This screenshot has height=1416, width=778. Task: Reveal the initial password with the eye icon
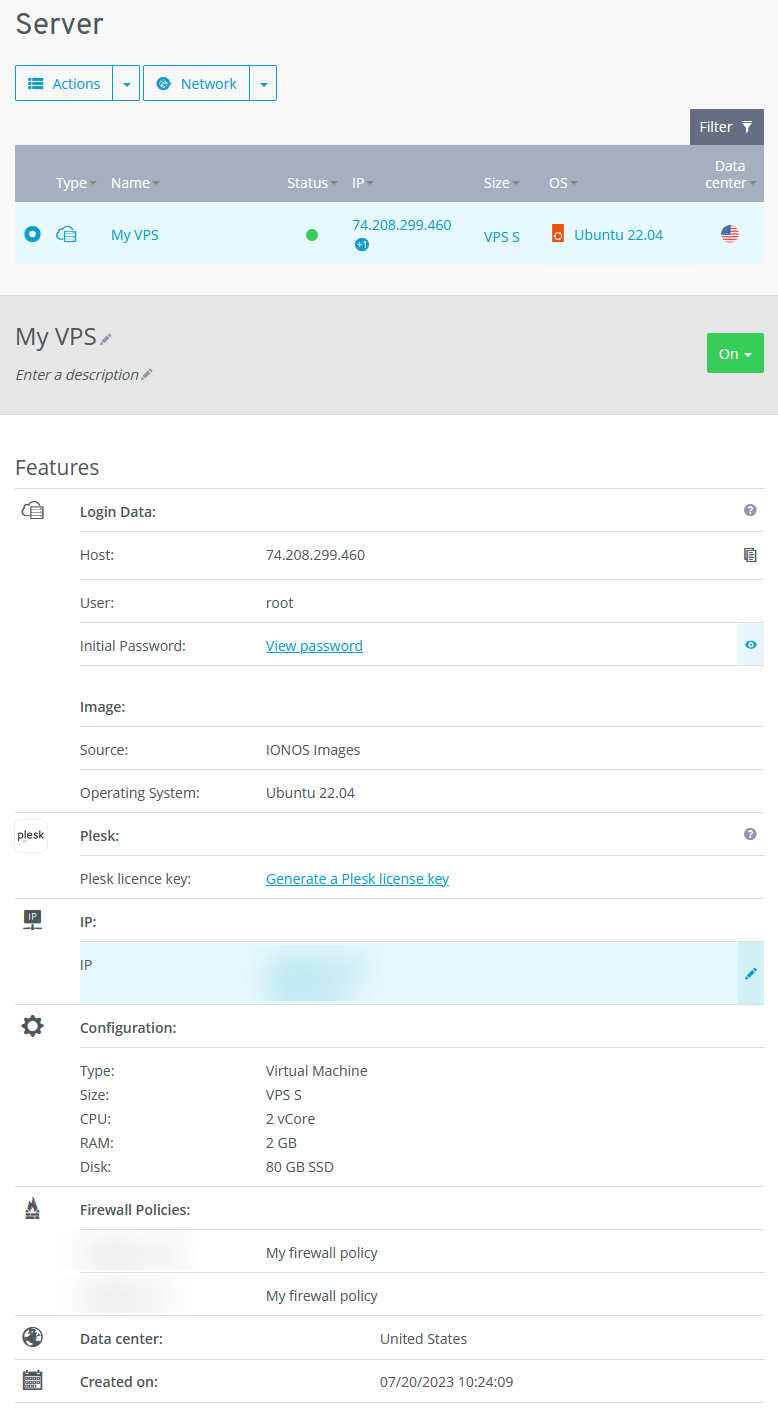coord(750,644)
